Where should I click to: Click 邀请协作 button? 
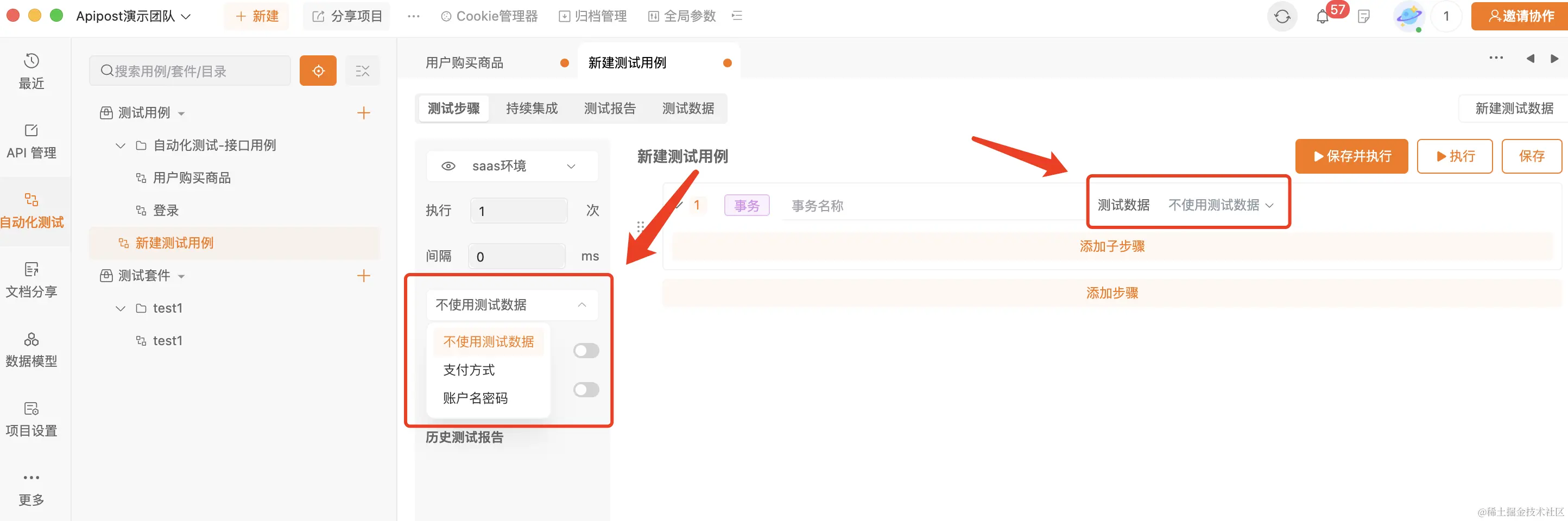(1519, 16)
